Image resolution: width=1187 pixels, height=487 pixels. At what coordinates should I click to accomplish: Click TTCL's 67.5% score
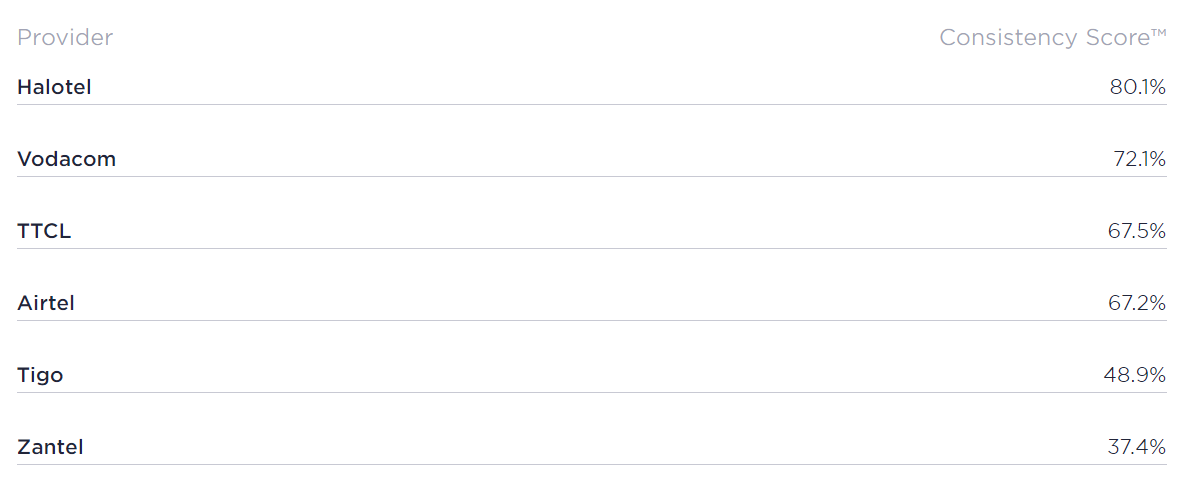(1137, 231)
